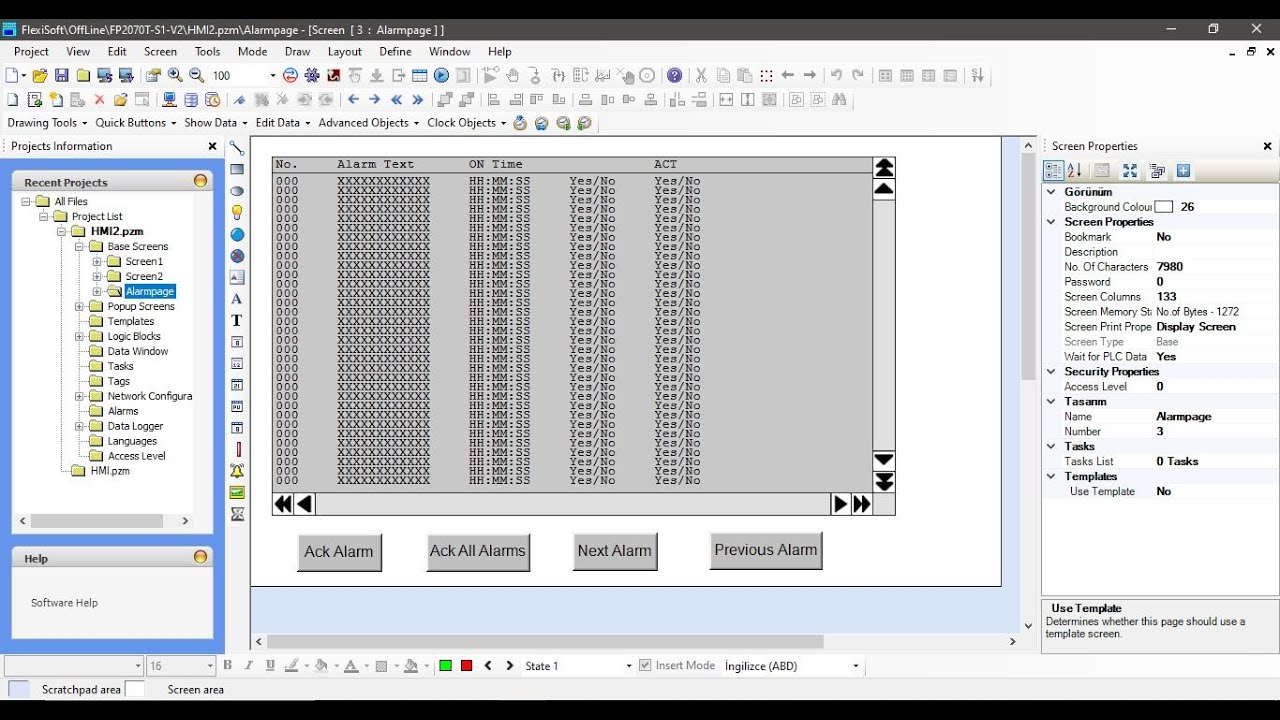The image size is (1280, 720).
Task: Open State 1 dropdown
Action: [x=629, y=666]
